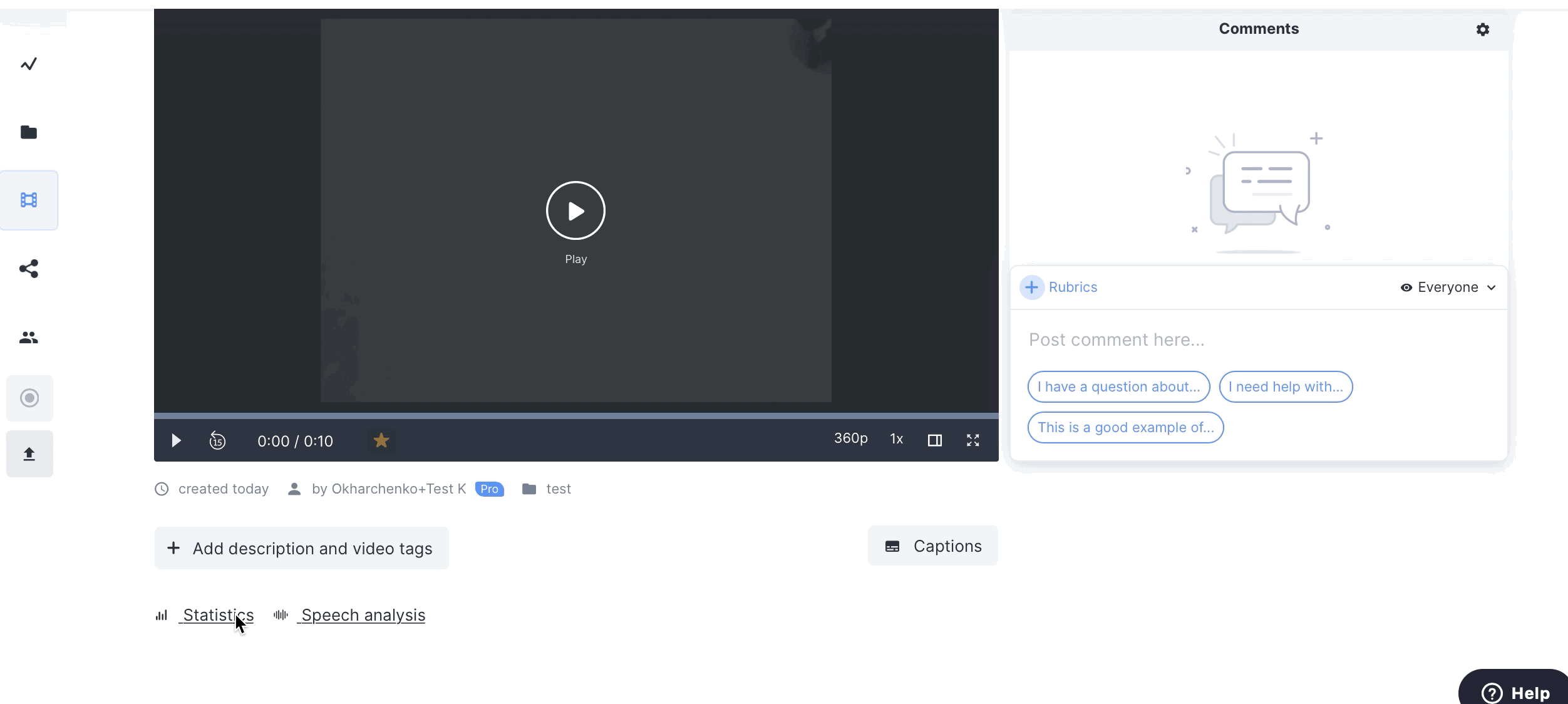Toggle the side panel layout view
Viewport: 1568px width, 704px height.
coord(934,440)
